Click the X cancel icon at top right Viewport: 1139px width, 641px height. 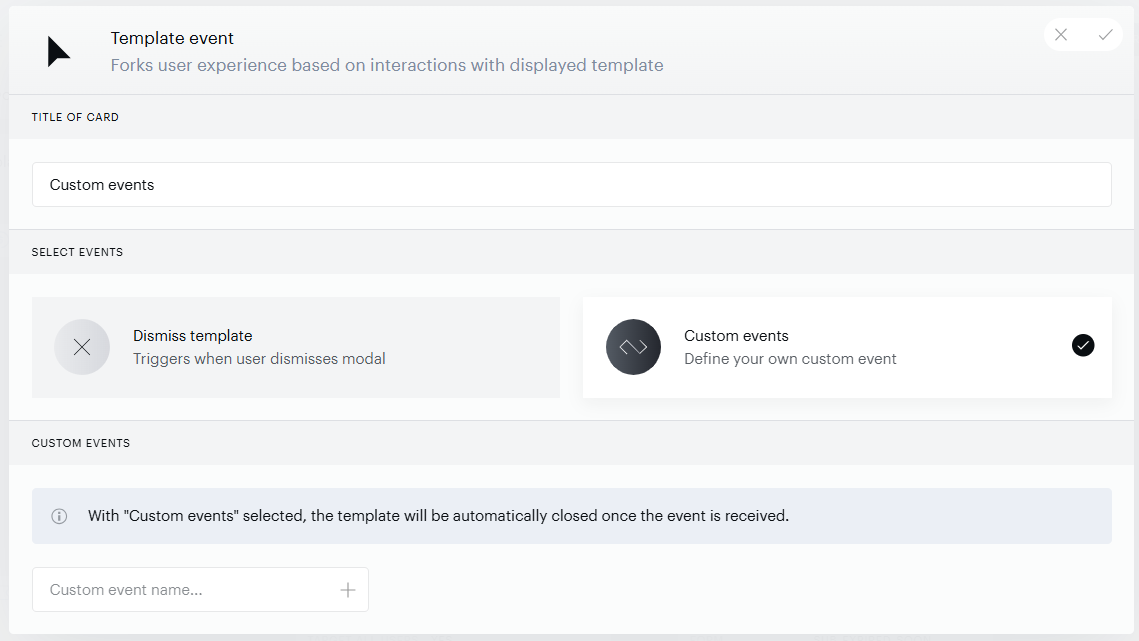click(1061, 35)
